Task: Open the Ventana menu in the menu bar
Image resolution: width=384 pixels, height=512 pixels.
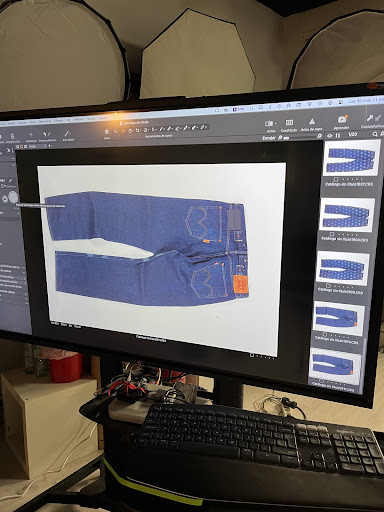Action: pyautogui.click(x=79, y=120)
